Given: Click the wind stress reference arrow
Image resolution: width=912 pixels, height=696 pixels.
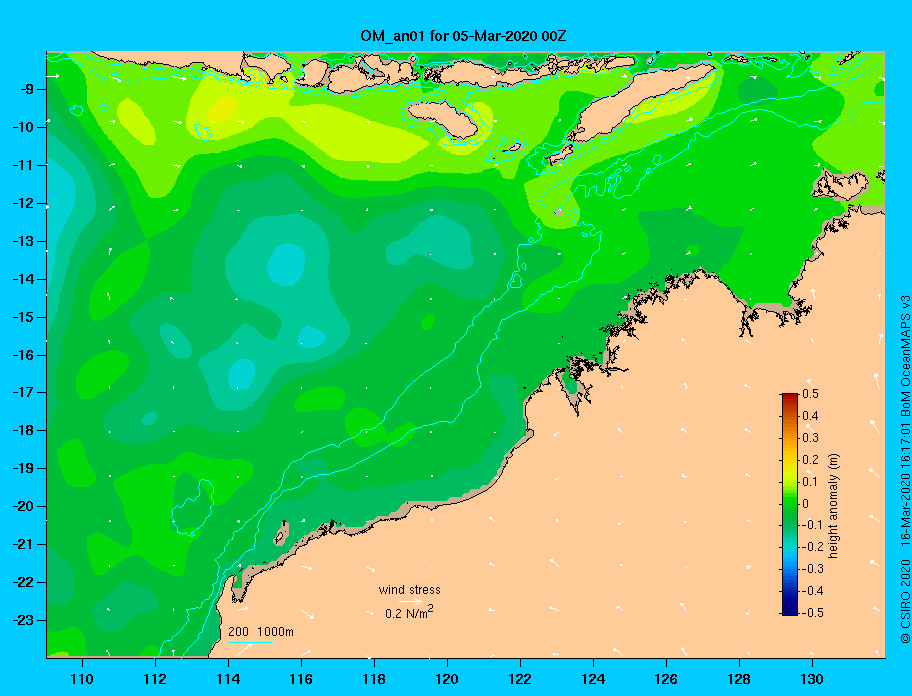Looking at the screenshot, I should point(411,601).
